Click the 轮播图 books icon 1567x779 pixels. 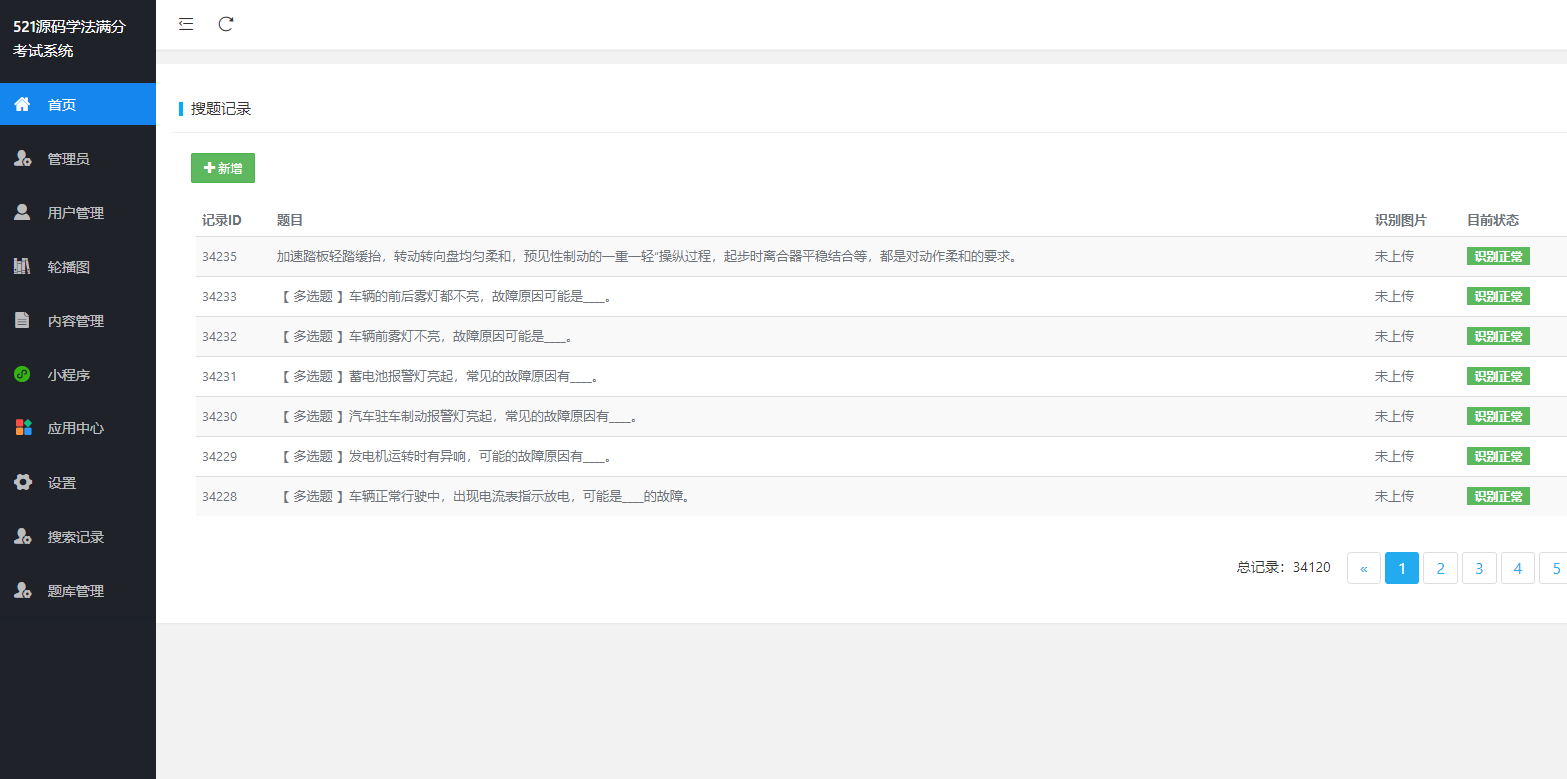(22, 267)
